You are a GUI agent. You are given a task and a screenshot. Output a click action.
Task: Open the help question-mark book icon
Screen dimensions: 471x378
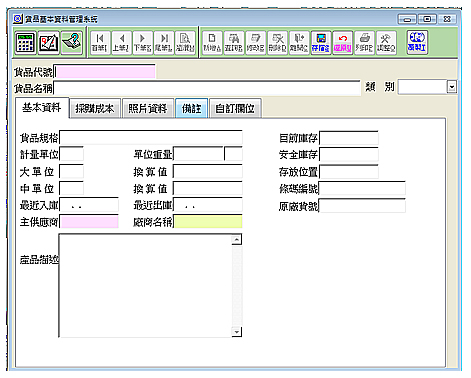click(x=72, y=42)
